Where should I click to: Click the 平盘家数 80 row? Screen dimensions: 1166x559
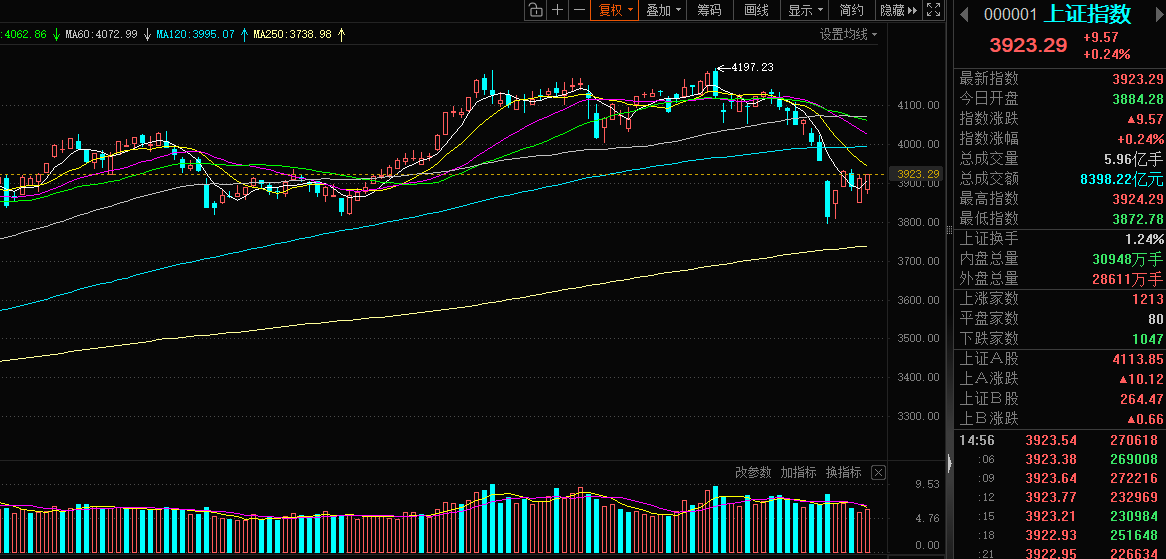pos(1060,319)
